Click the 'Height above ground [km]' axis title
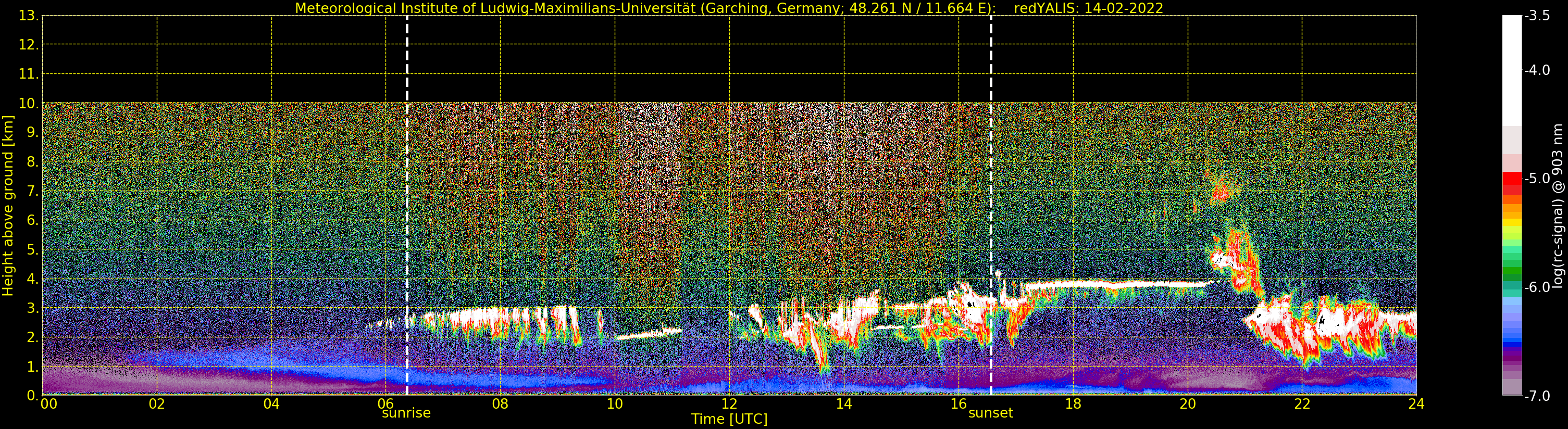Screen dimensions: 1568x429 coord(8,206)
